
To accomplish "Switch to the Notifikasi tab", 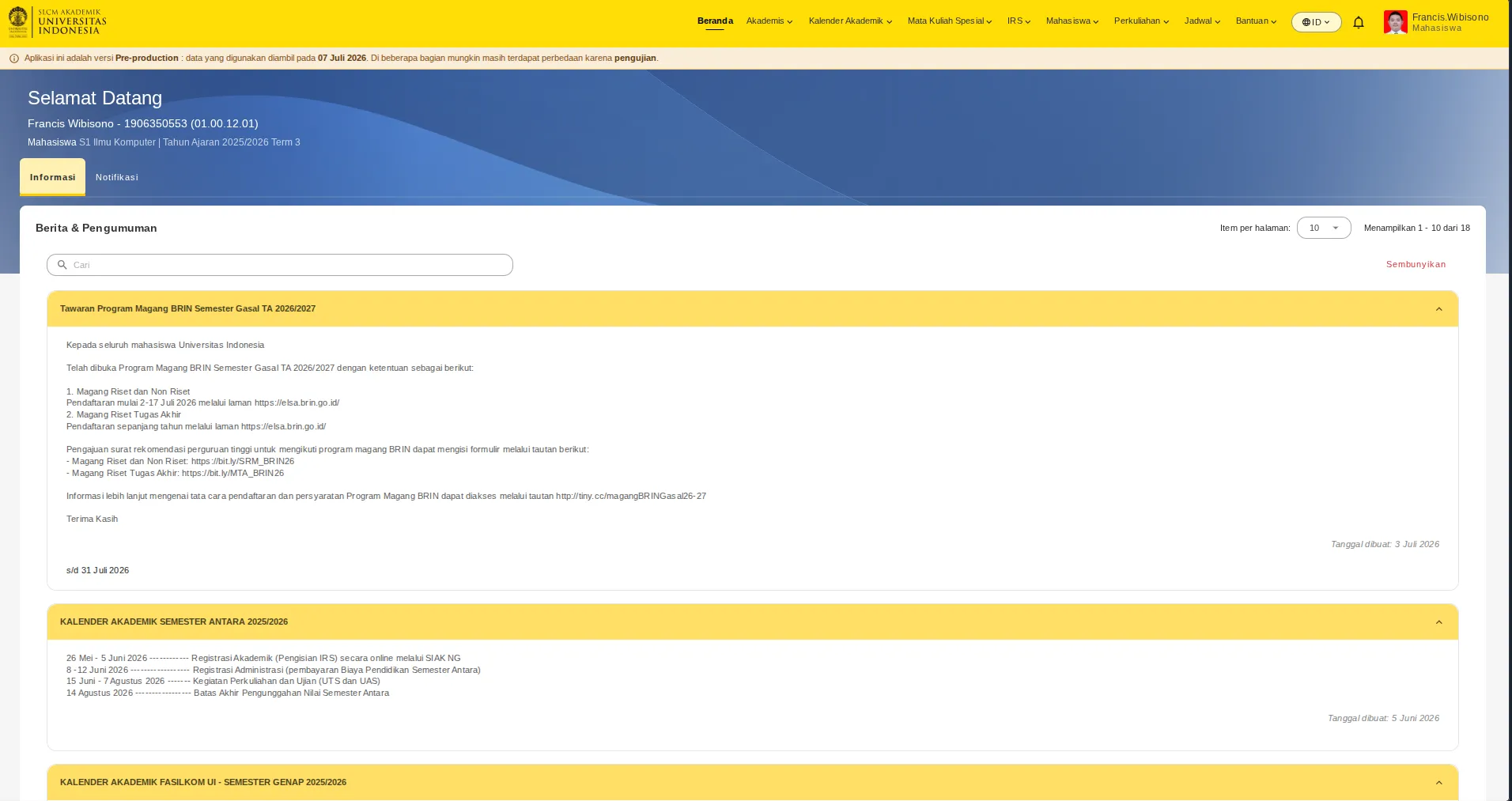I will pos(117,177).
